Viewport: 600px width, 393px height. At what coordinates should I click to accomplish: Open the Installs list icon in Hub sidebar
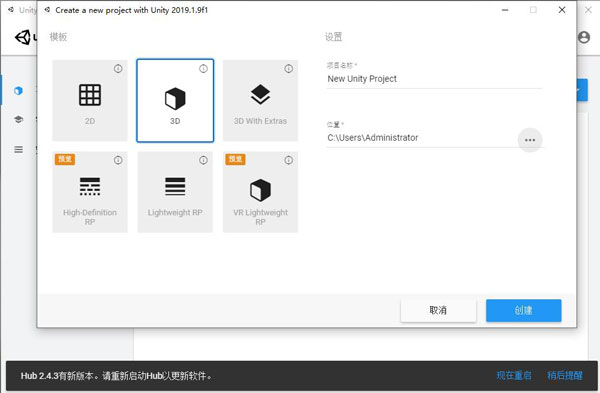(18, 149)
